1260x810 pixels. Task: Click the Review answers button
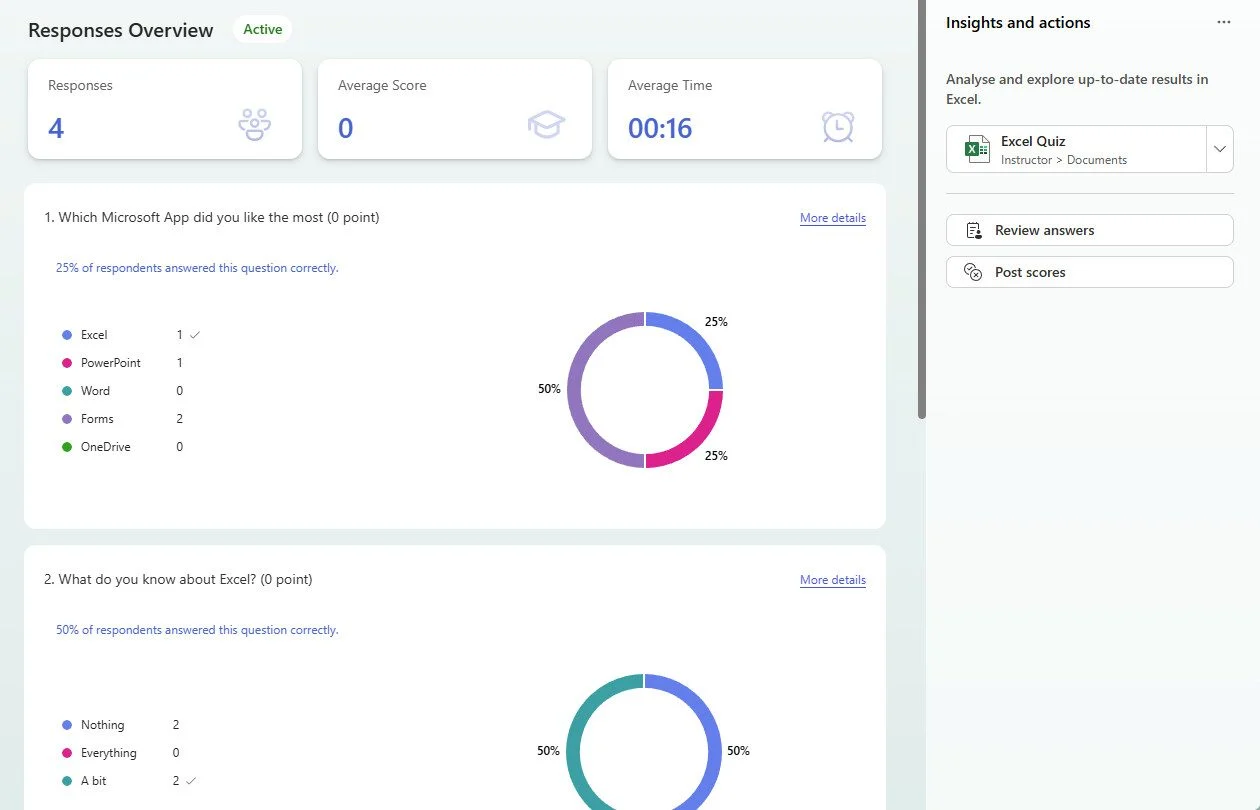click(x=1090, y=230)
